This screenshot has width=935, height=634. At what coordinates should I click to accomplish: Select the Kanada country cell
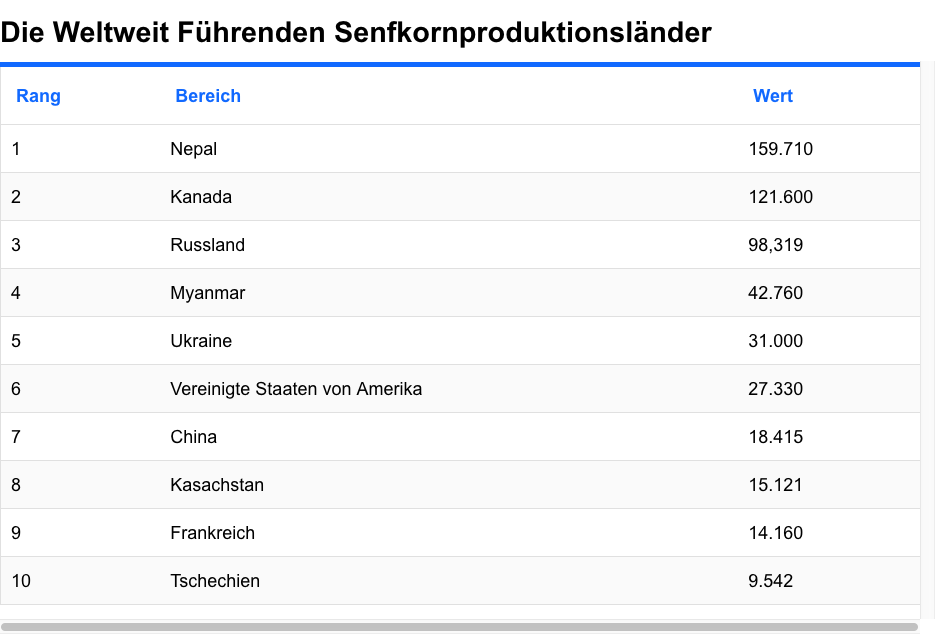(x=201, y=197)
